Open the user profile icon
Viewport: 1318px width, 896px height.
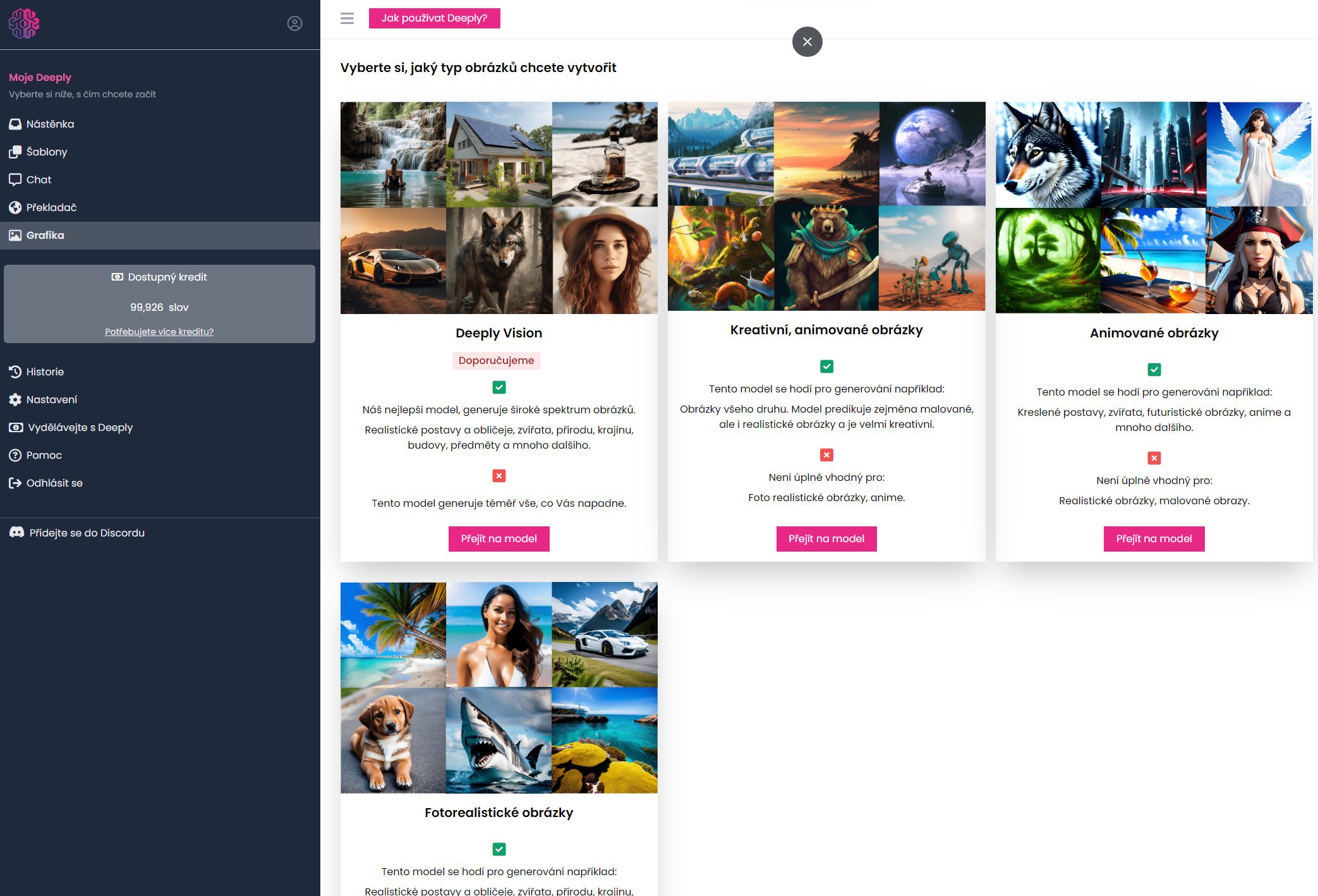click(x=294, y=24)
